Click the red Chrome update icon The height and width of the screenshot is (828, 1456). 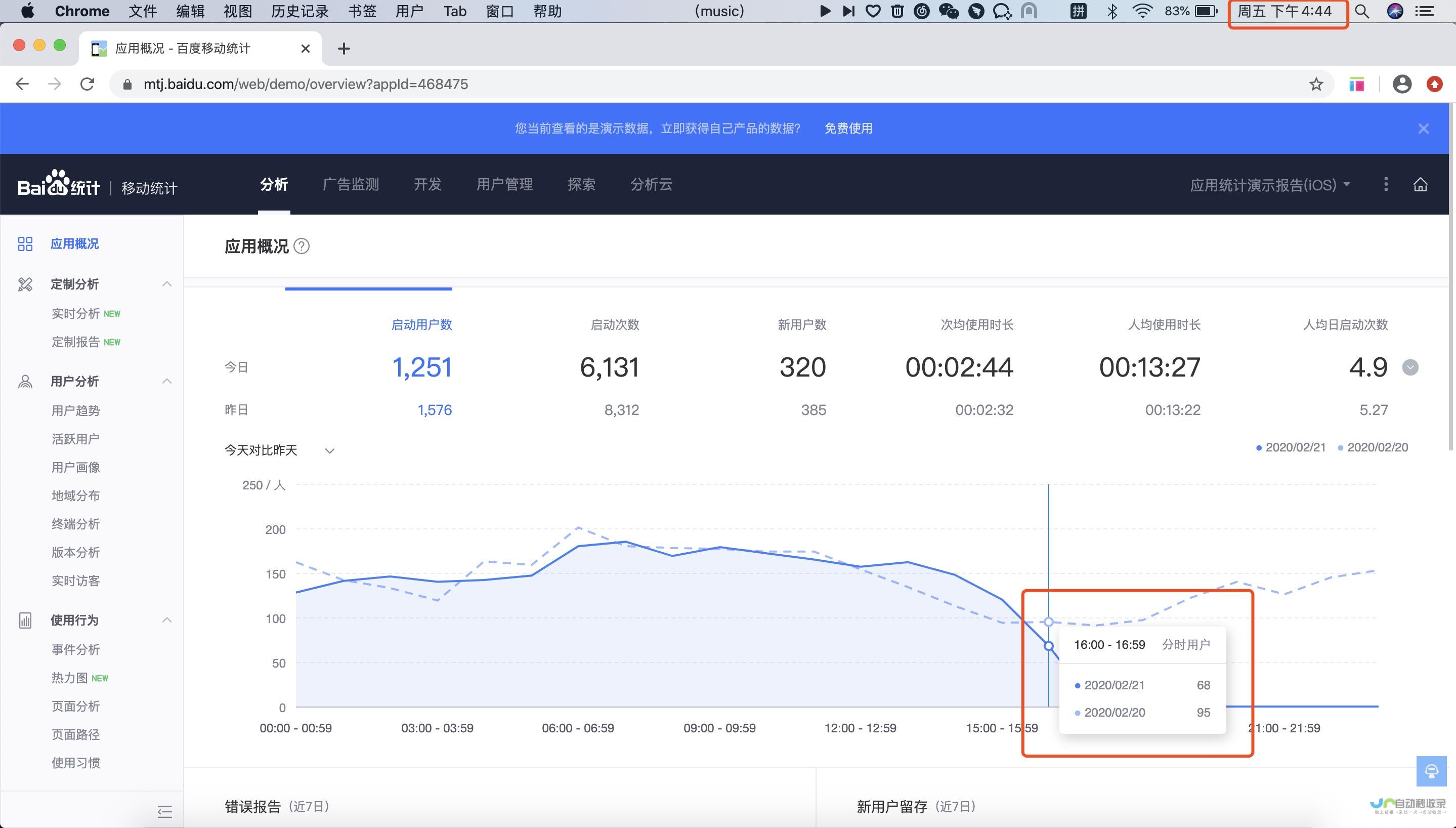(1434, 84)
